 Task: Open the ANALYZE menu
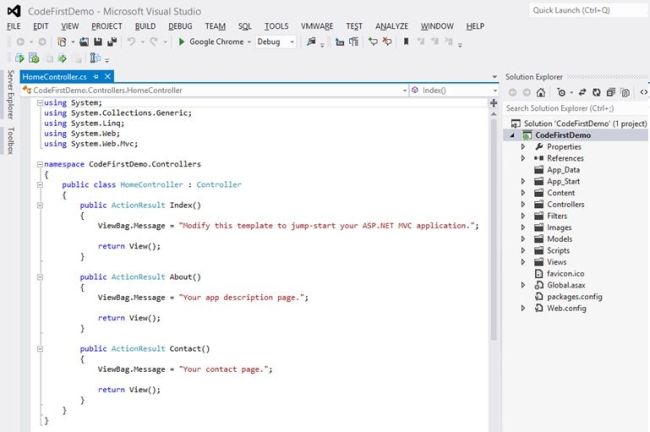[x=392, y=26]
